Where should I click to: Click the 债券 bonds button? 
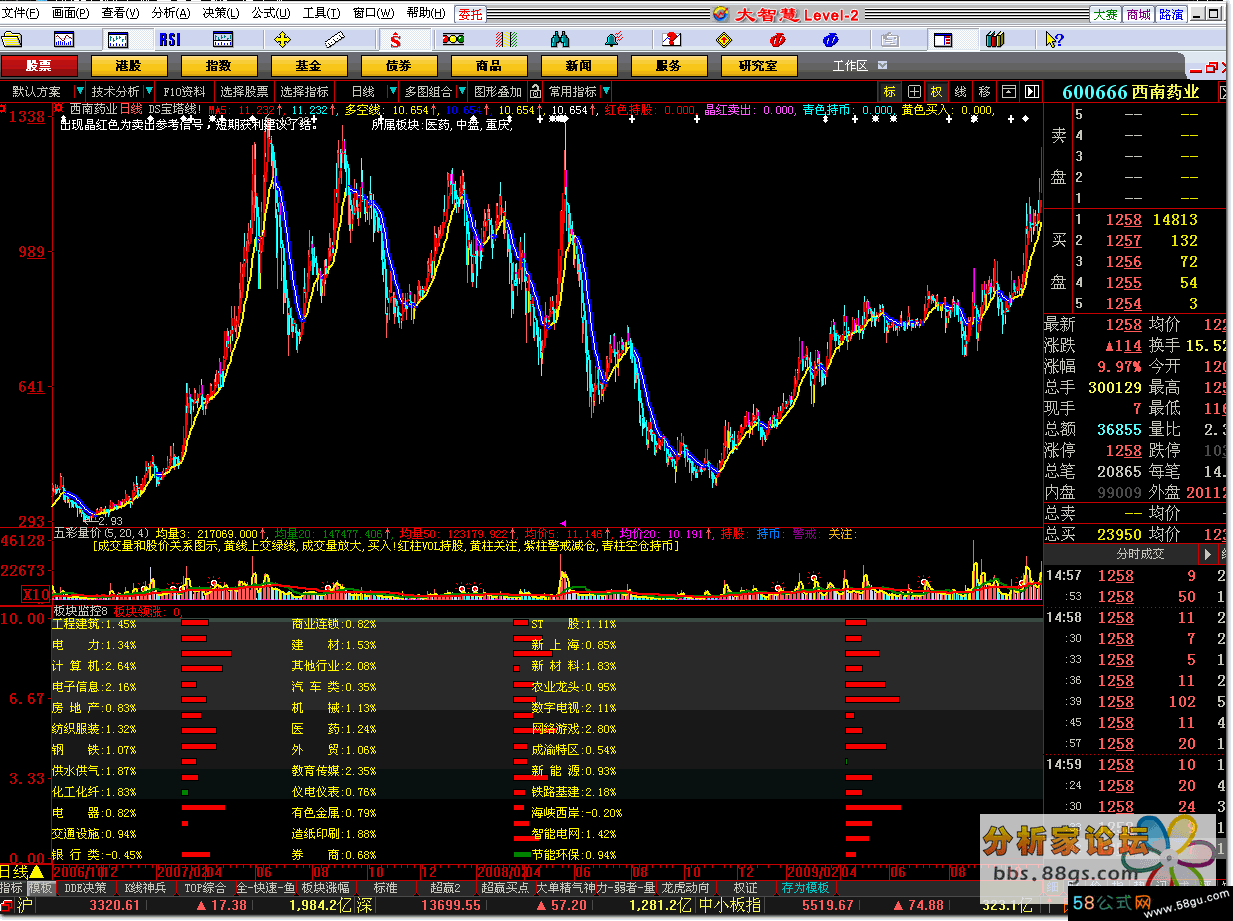click(x=399, y=66)
